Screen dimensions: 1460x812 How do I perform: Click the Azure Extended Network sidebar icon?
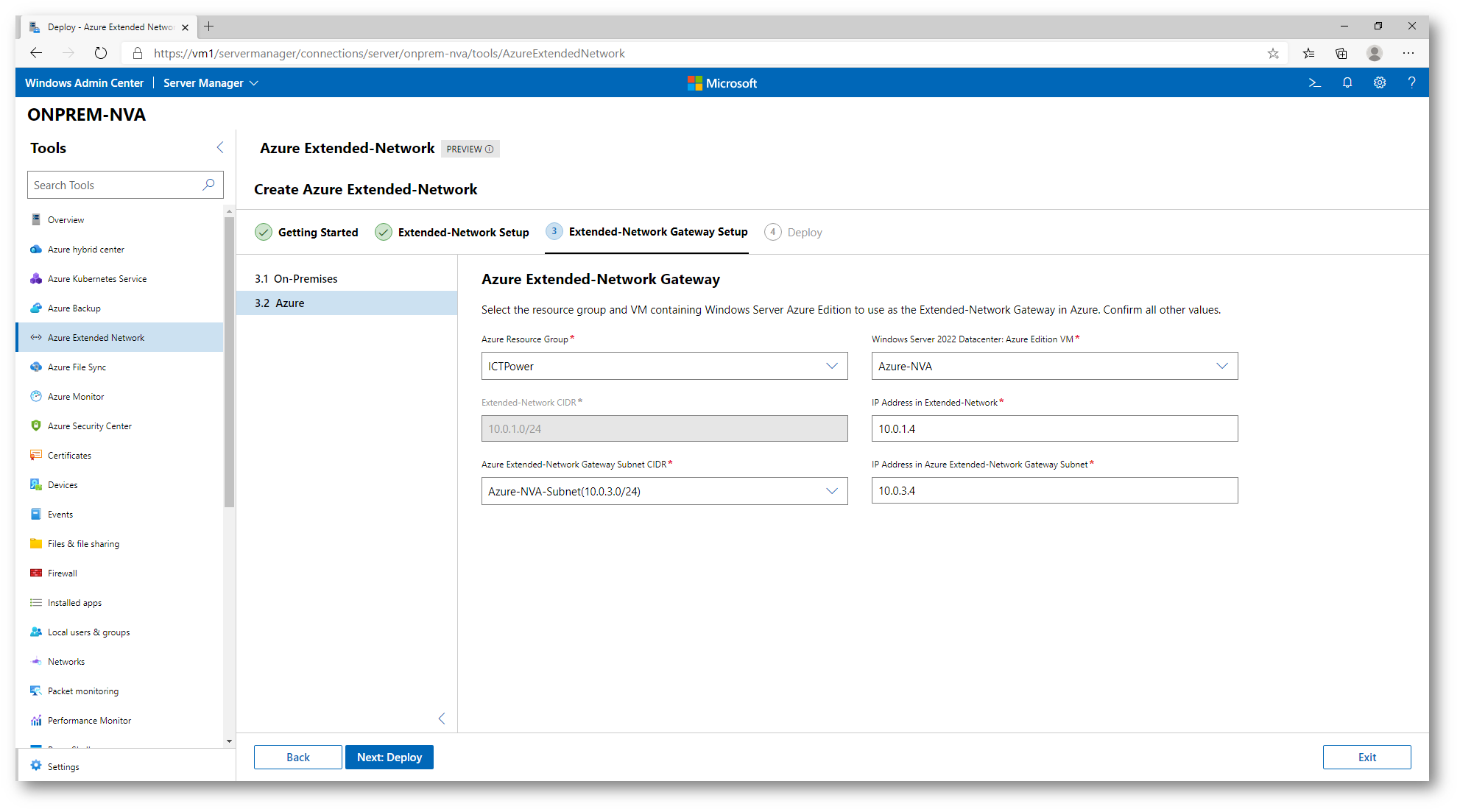tap(36, 337)
